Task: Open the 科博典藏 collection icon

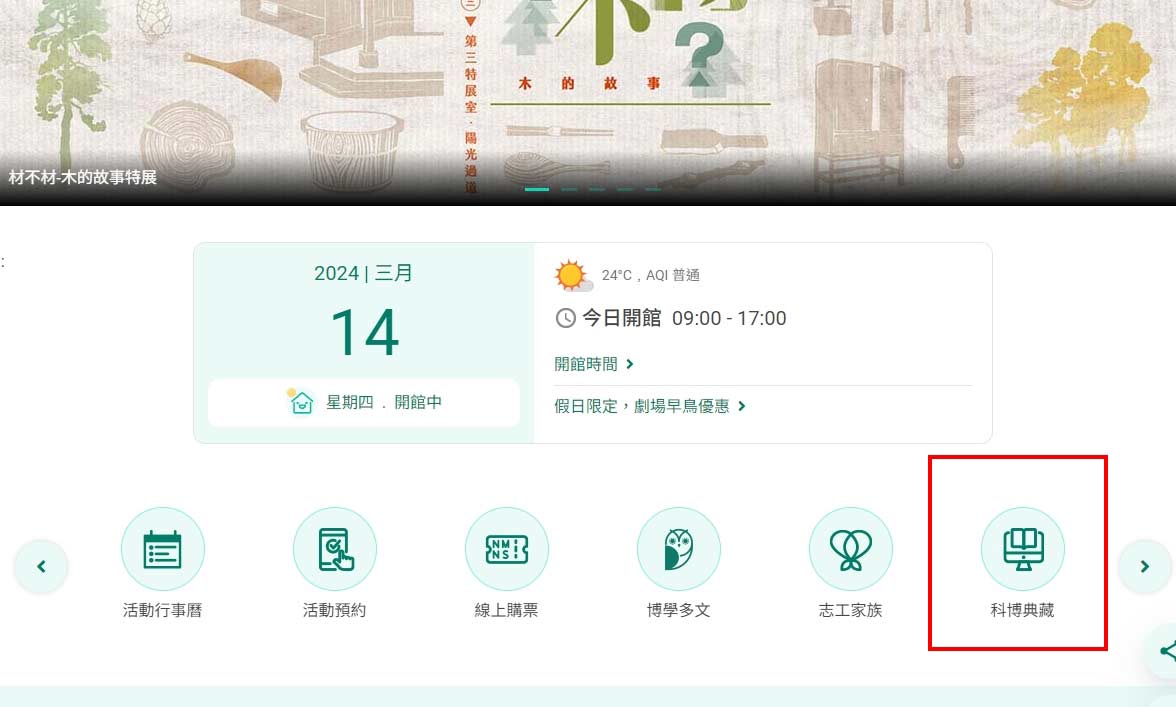Action: [1023, 550]
